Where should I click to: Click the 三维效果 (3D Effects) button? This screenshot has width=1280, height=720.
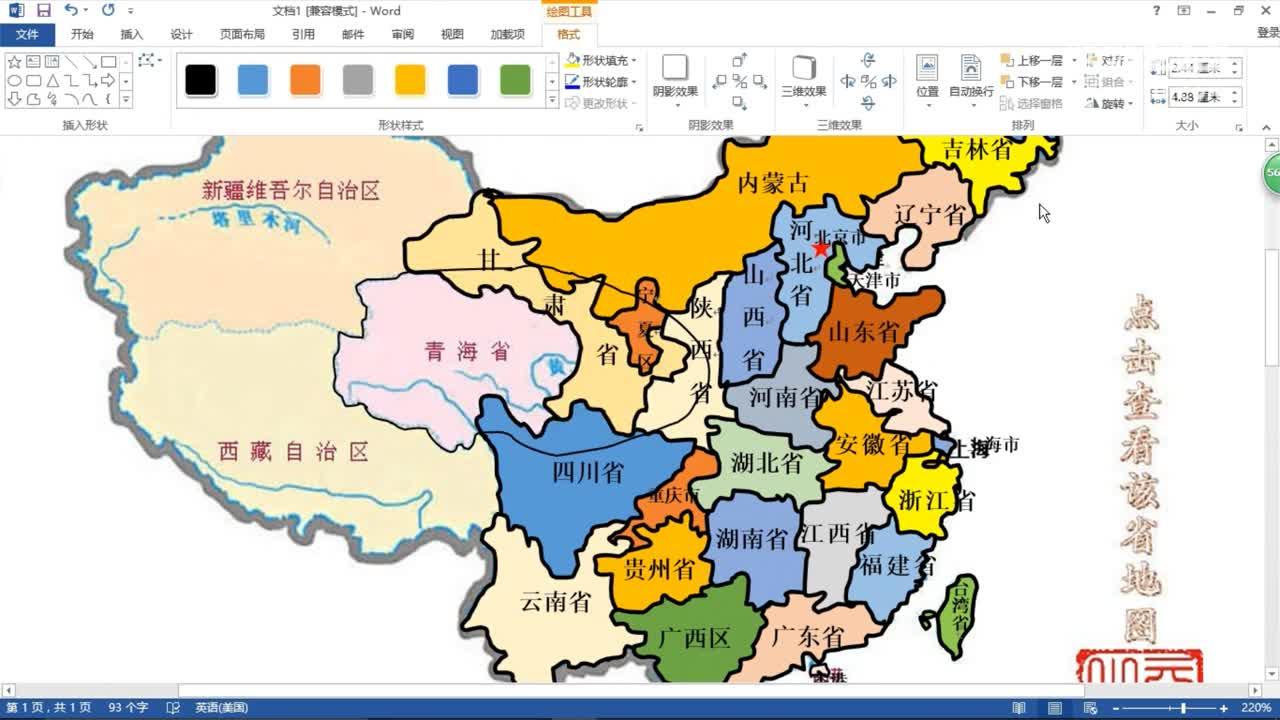[x=806, y=80]
